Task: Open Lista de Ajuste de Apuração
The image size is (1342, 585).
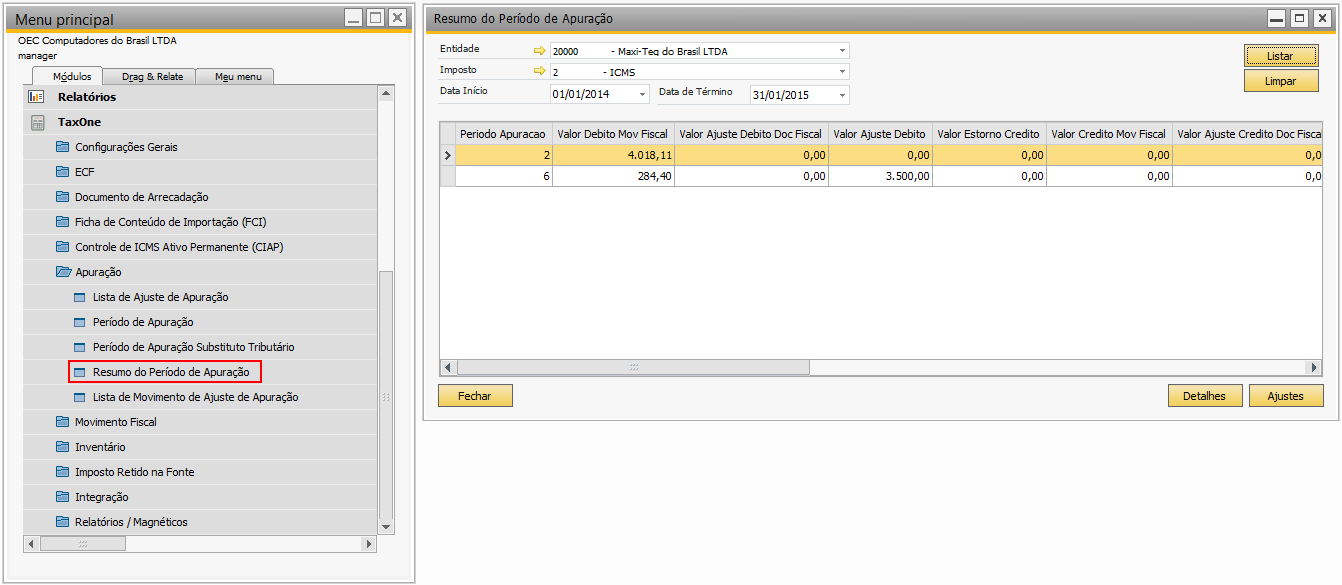Action: pos(160,297)
